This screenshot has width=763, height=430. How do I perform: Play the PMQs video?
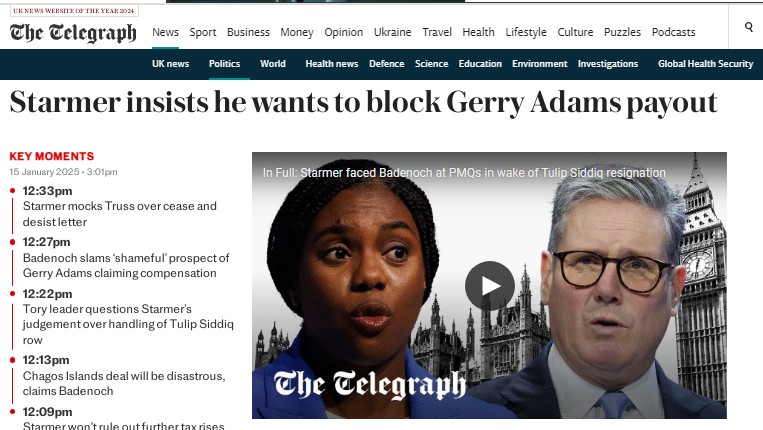pos(490,286)
